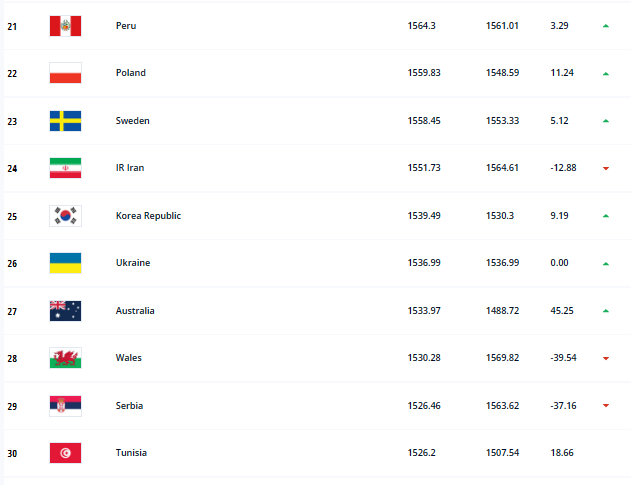Click the Serbia flag icon

click(65, 405)
